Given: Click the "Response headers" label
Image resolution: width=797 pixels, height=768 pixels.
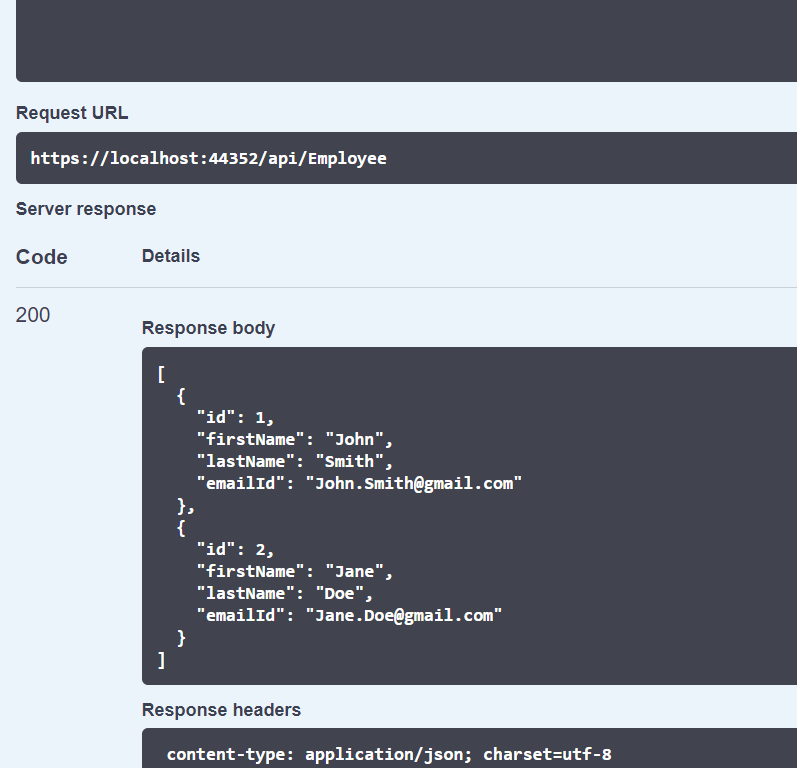Looking at the screenshot, I should pos(221,710).
